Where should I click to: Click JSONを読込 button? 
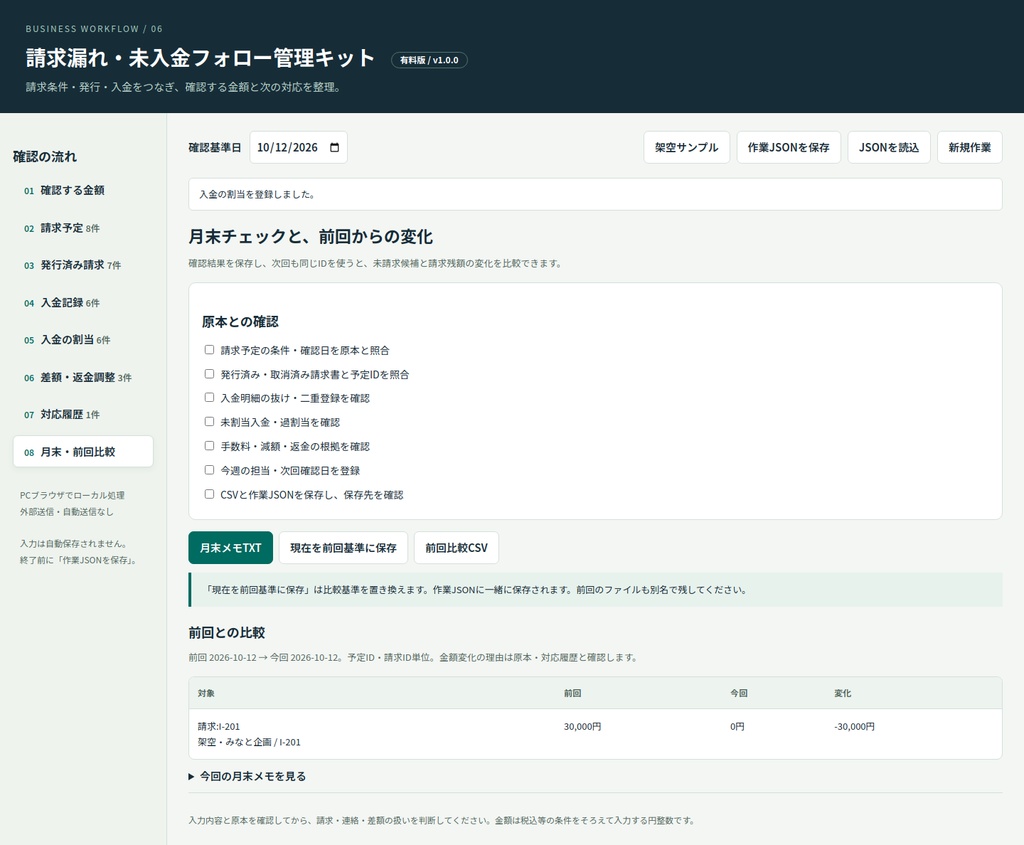(x=889, y=148)
